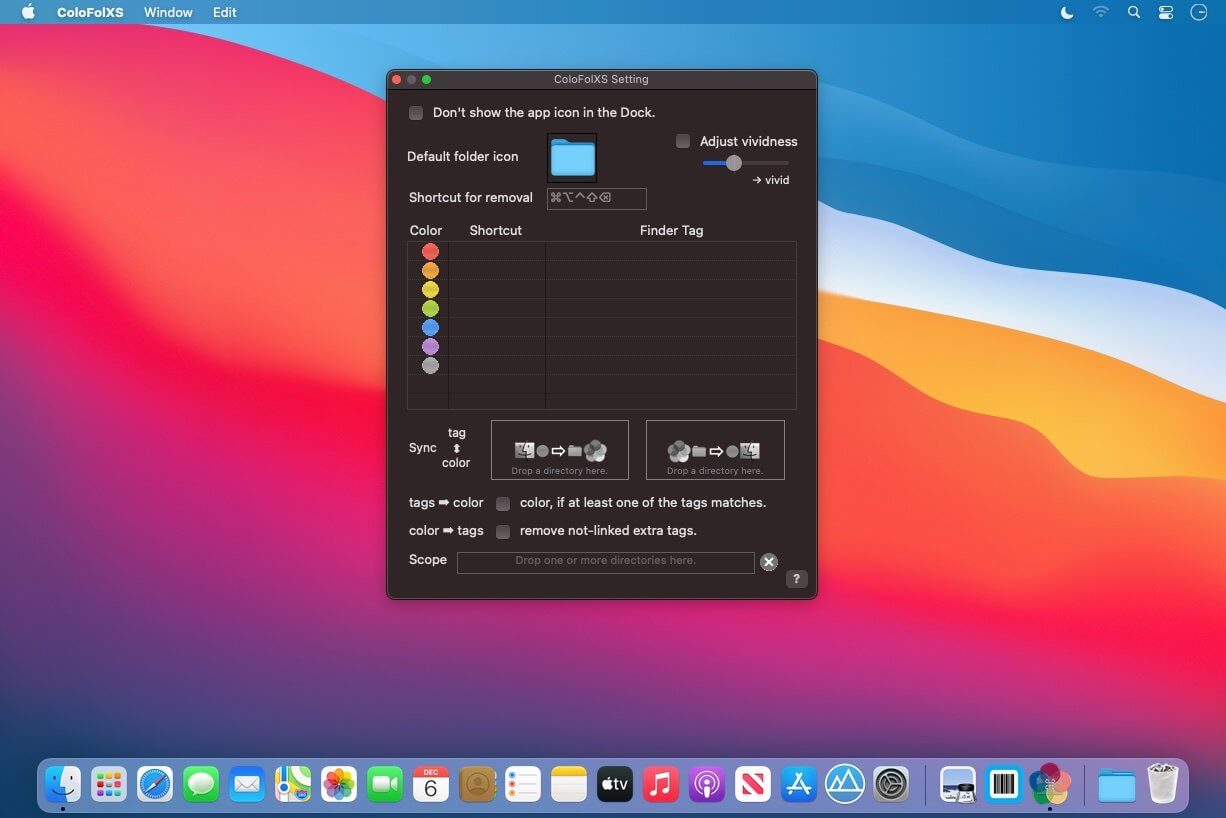1226x818 pixels.
Task: Open the ColoFolXS application menu
Action: 91,12
